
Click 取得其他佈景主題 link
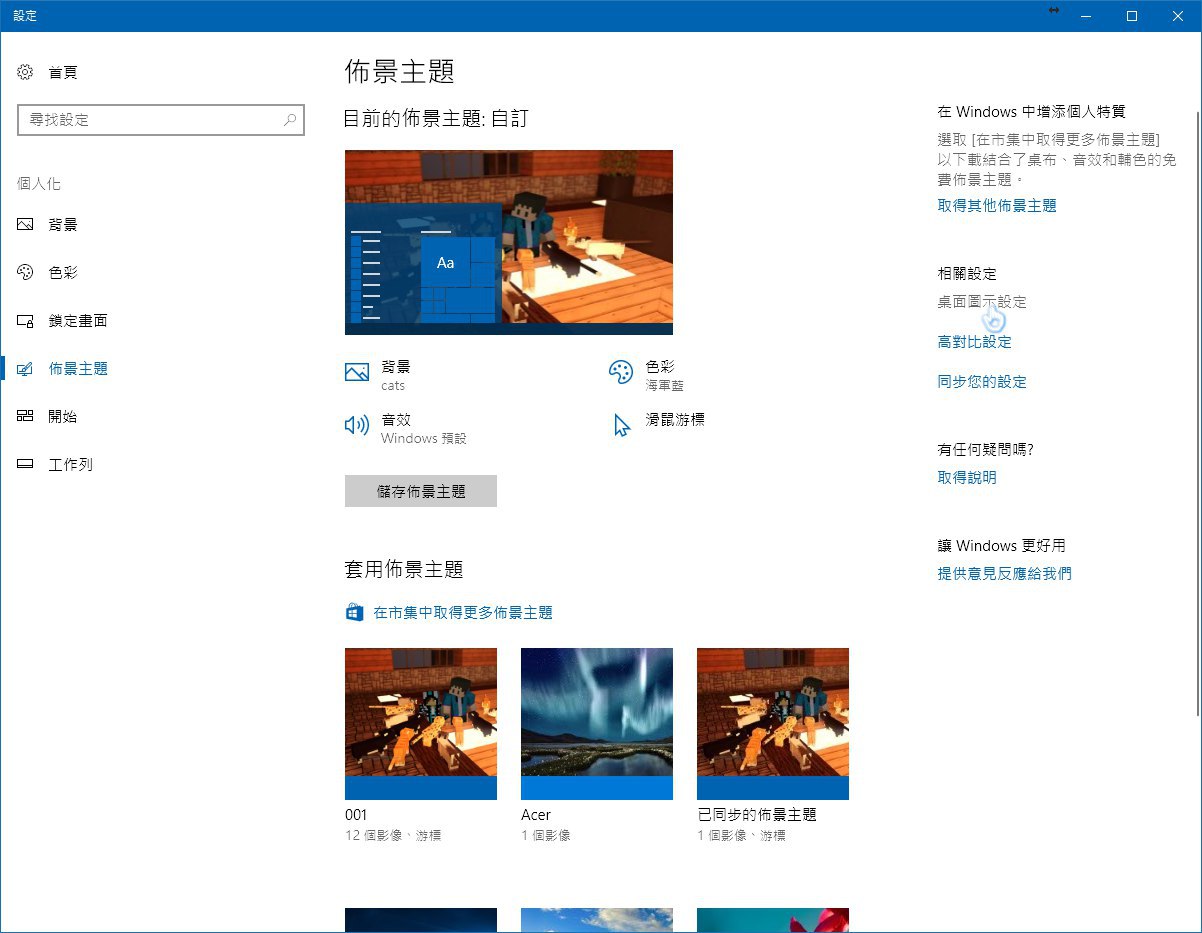pos(996,206)
